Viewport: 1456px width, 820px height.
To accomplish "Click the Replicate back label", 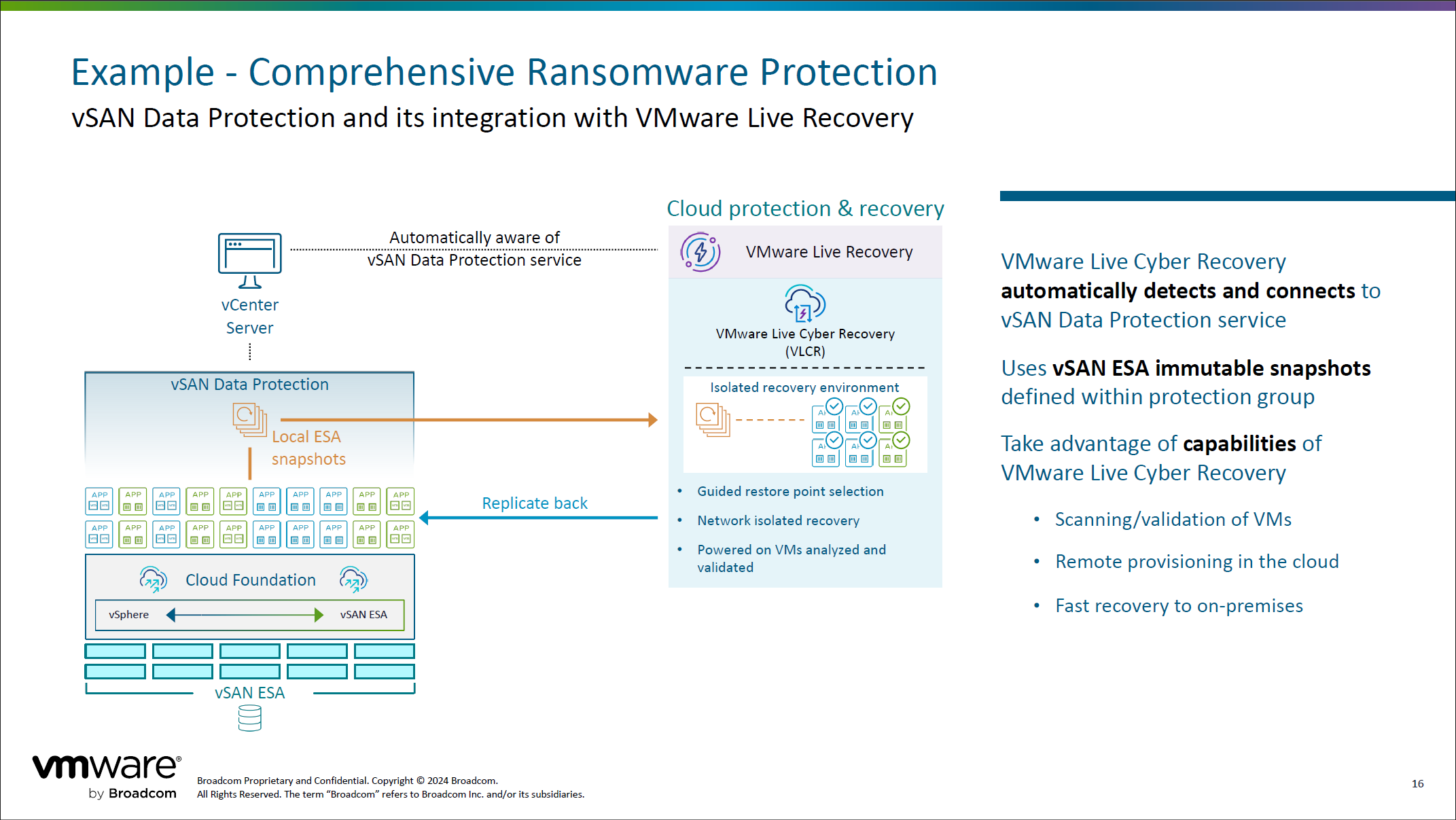I will (534, 503).
